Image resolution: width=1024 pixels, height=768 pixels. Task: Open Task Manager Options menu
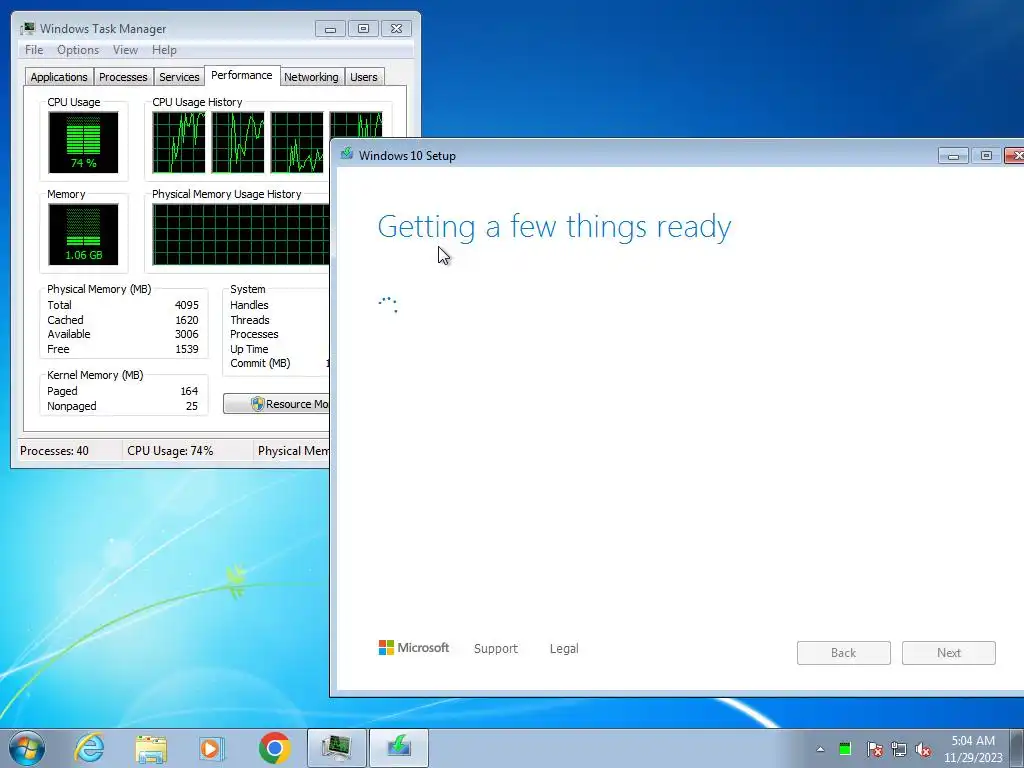point(78,50)
